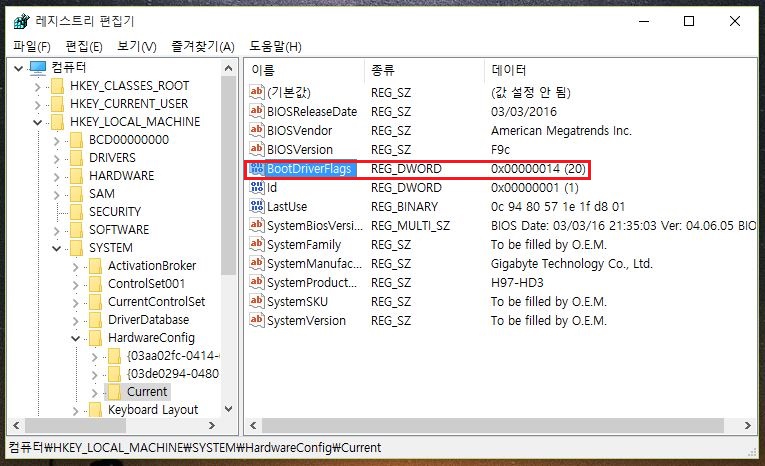
Task: Open the 도움말(H) menu
Action: (275, 46)
